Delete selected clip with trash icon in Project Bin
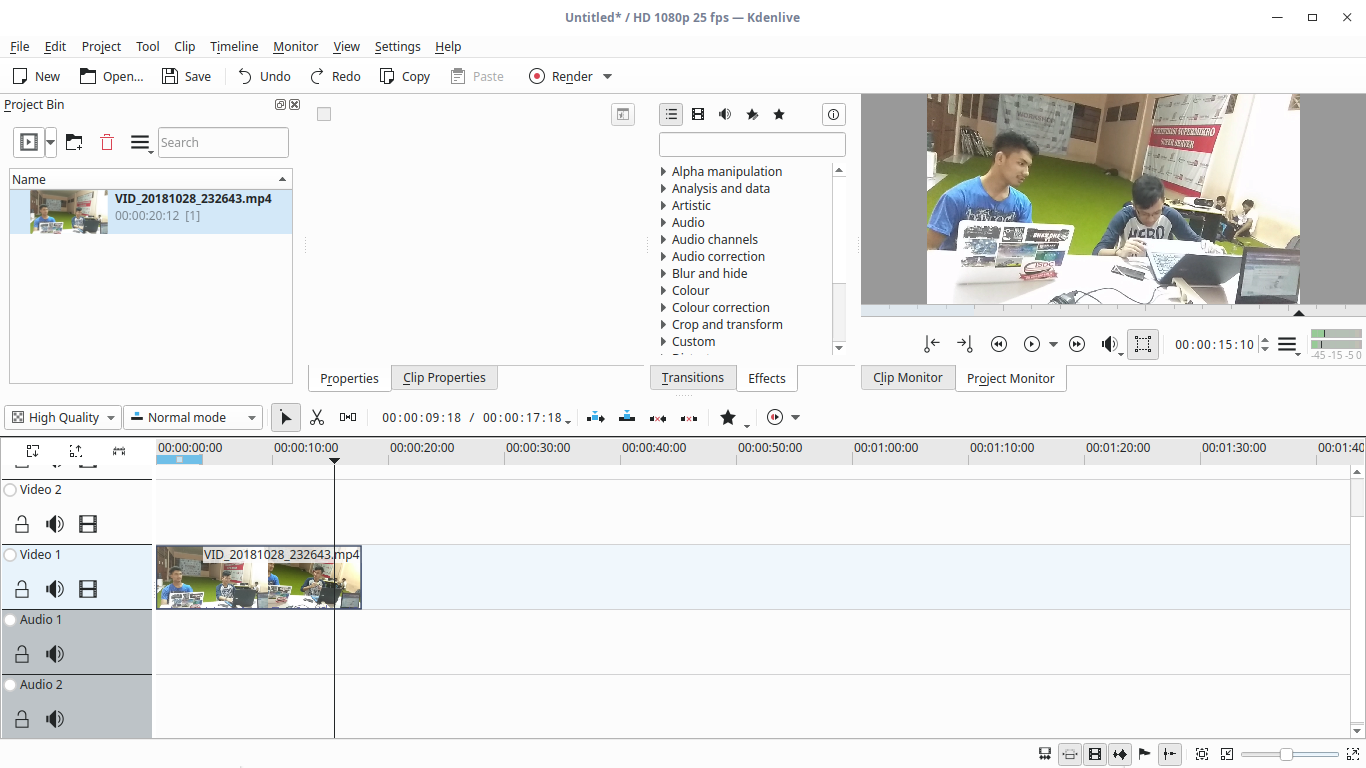Screen dimensions: 1366x768 pos(106,142)
